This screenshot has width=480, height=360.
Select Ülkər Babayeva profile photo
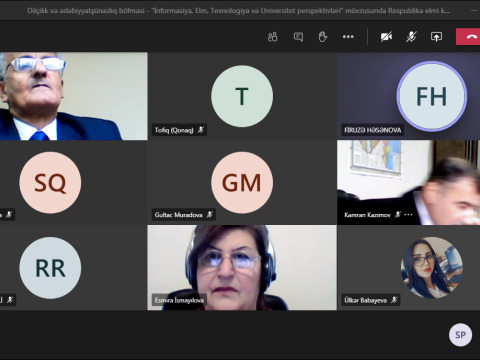click(x=432, y=268)
